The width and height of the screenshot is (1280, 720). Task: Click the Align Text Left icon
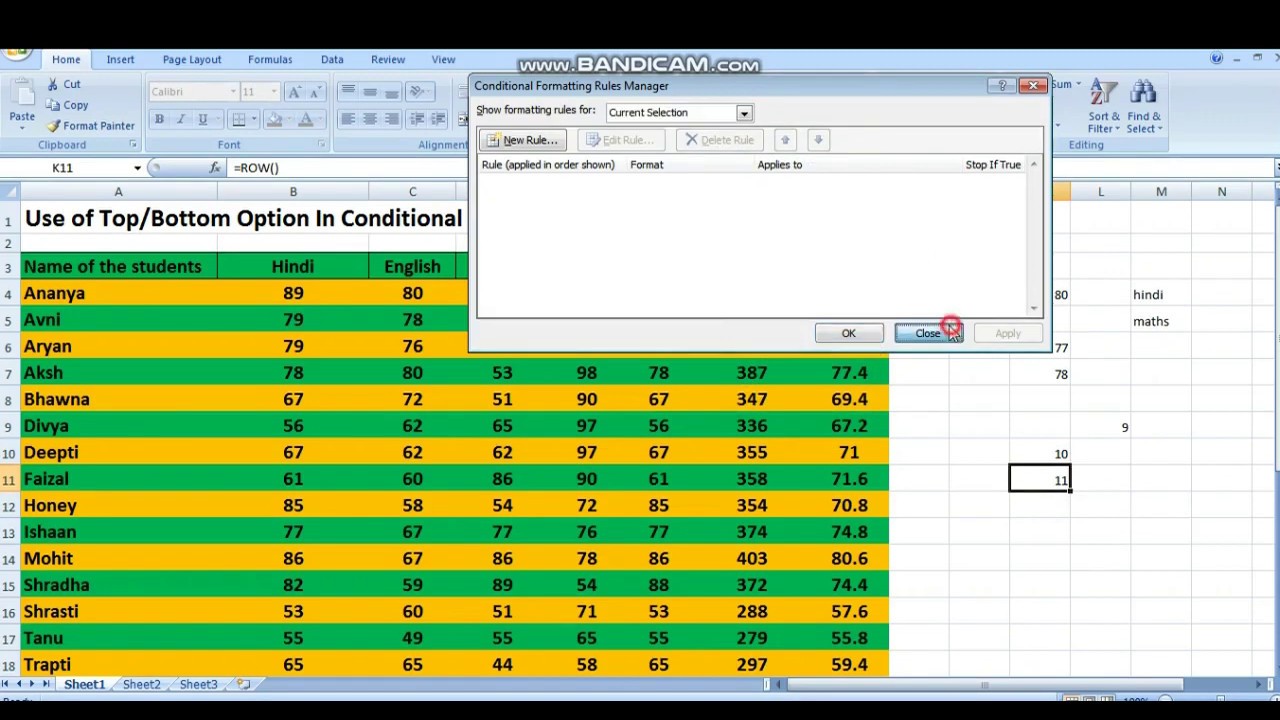pyautogui.click(x=348, y=120)
